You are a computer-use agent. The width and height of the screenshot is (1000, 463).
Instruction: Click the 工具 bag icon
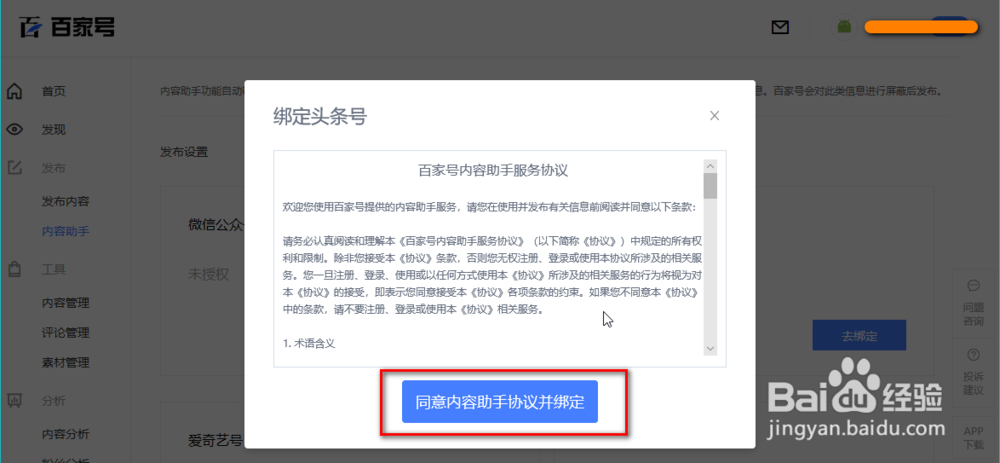[15, 270]
